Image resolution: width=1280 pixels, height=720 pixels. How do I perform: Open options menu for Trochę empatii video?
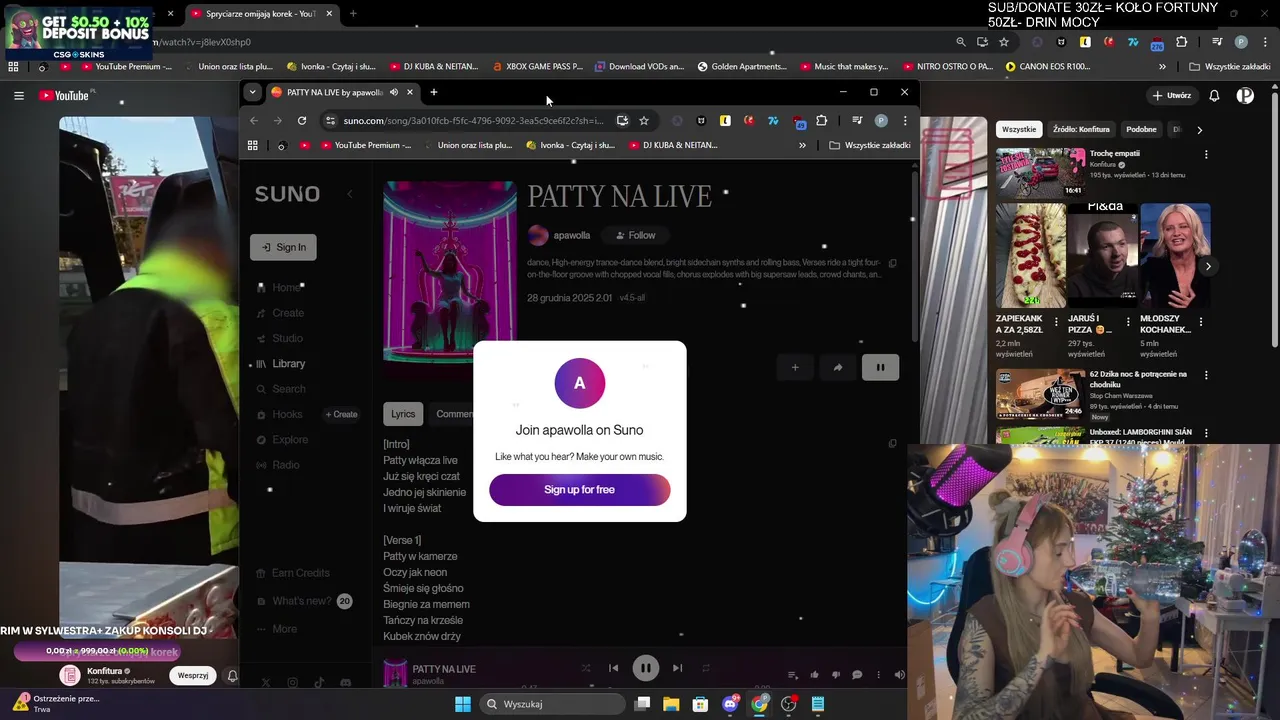coord(1206,154)
